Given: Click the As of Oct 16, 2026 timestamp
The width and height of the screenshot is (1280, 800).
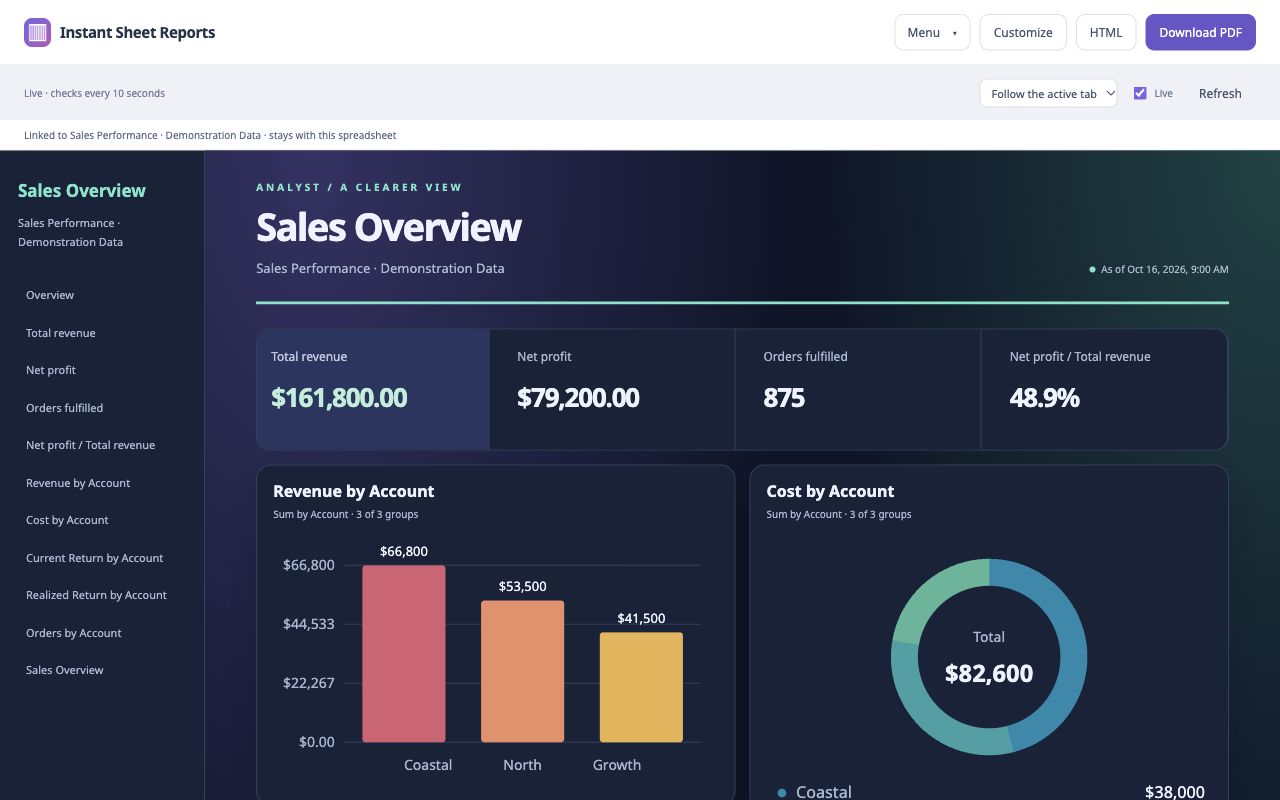Looking at the screenshot, I should tap(1164, 269).
